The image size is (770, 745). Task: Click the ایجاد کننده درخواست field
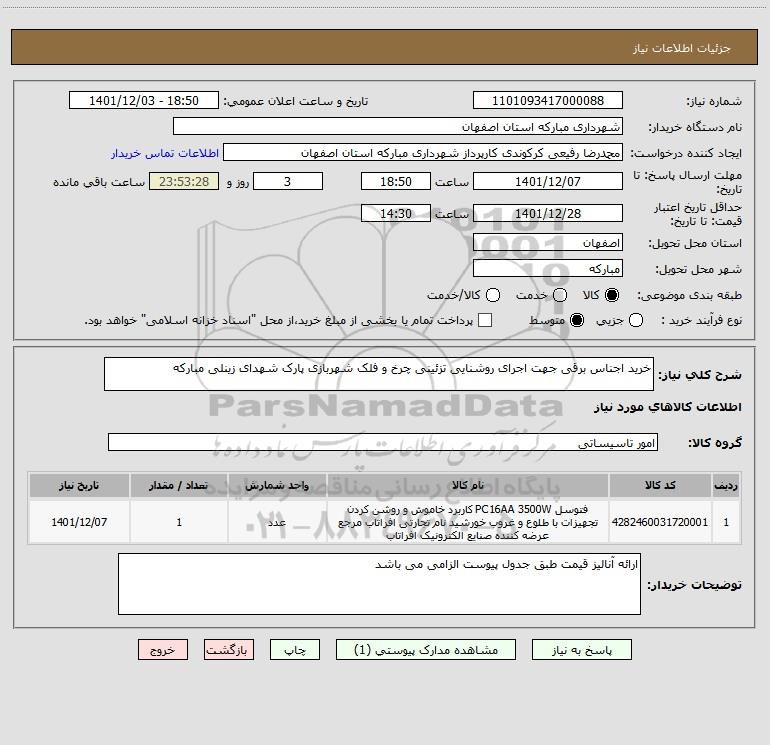[423, 153]
